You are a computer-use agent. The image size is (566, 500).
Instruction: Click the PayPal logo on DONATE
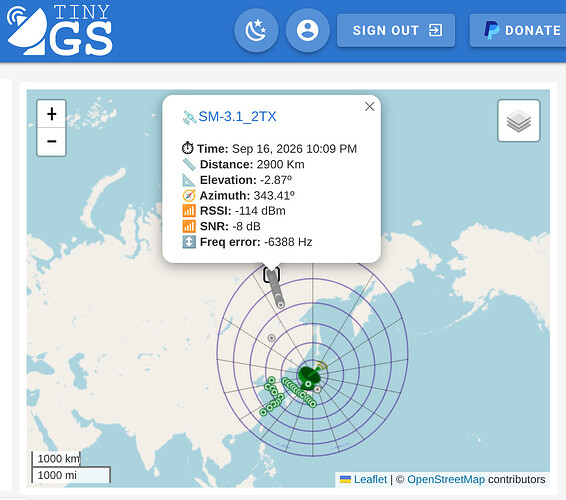(492, 30)
